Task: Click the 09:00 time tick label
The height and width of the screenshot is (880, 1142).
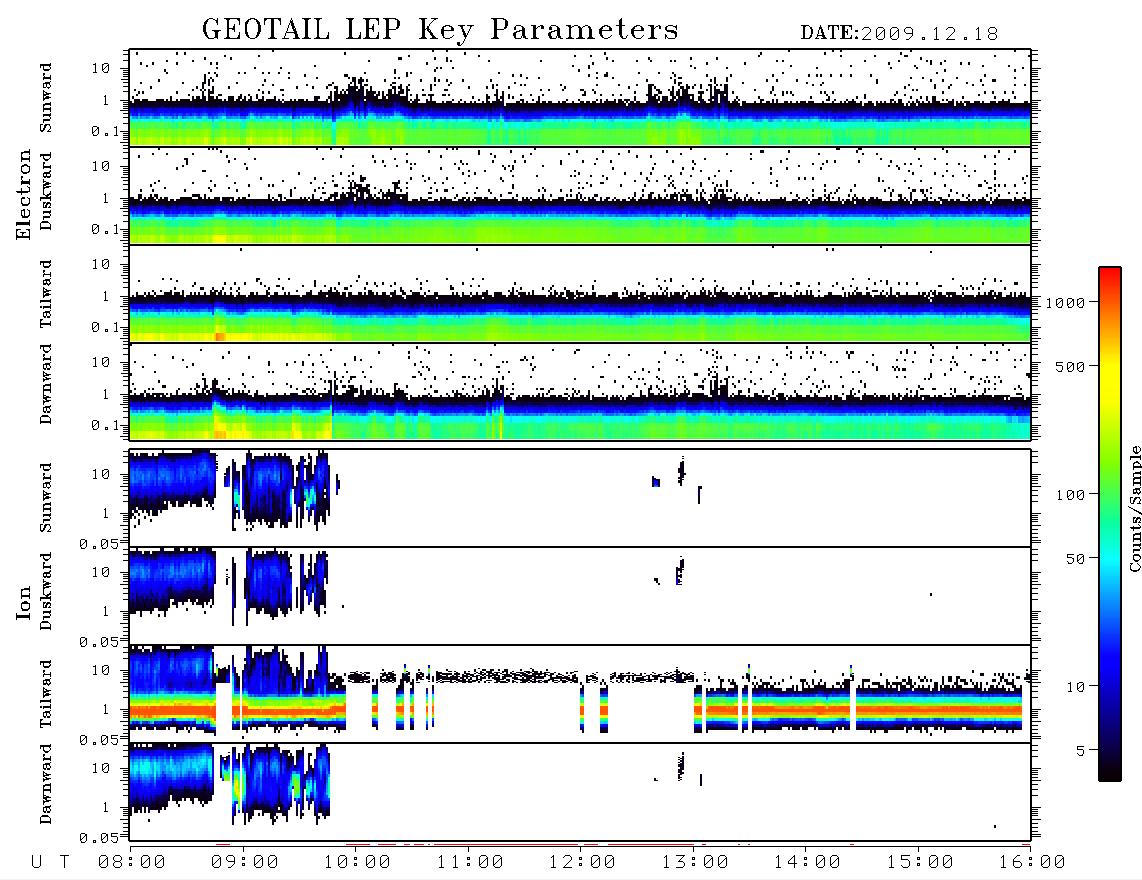Action: pos(245,863)
